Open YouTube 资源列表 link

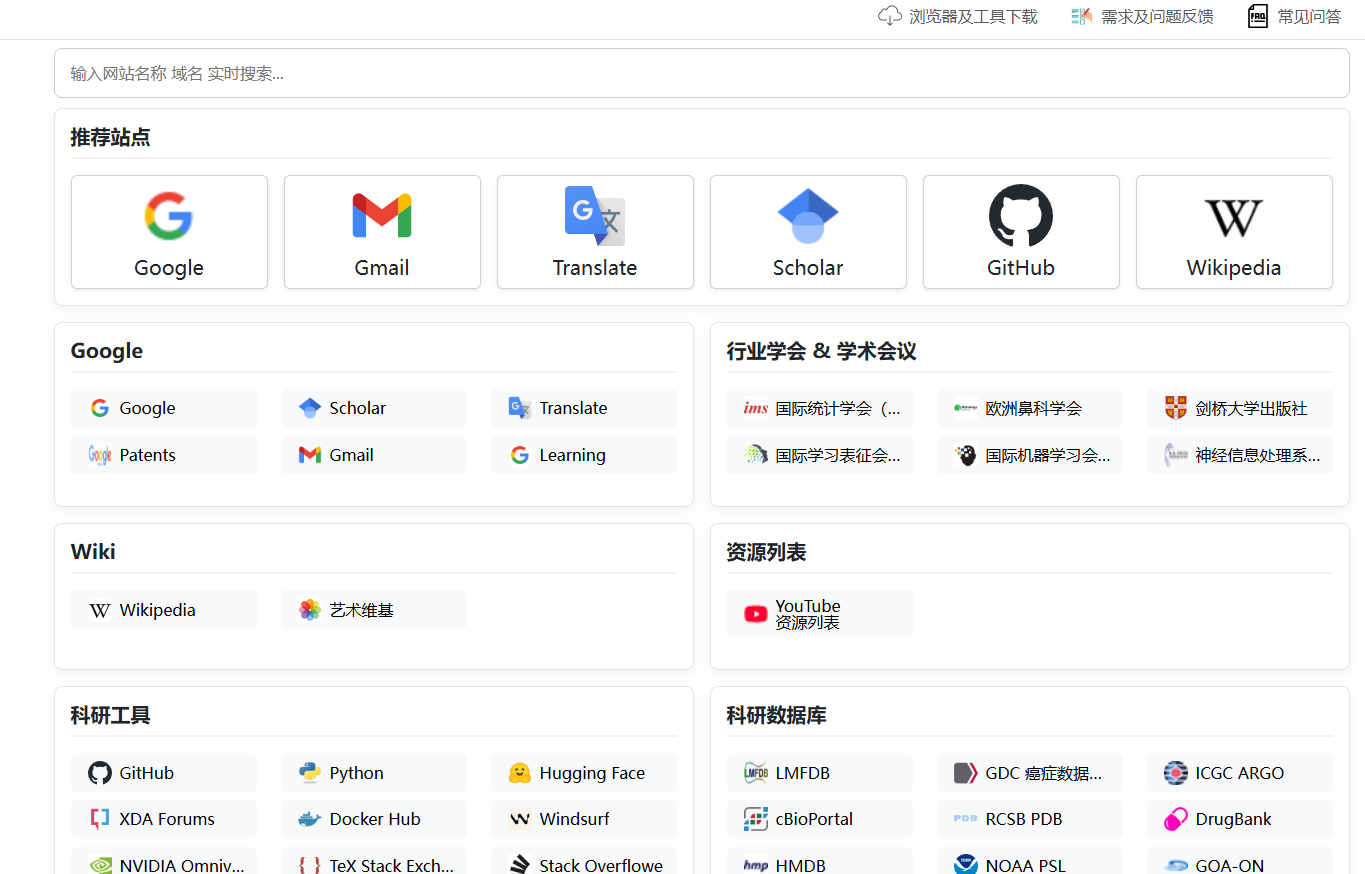[x=820, y=614]
